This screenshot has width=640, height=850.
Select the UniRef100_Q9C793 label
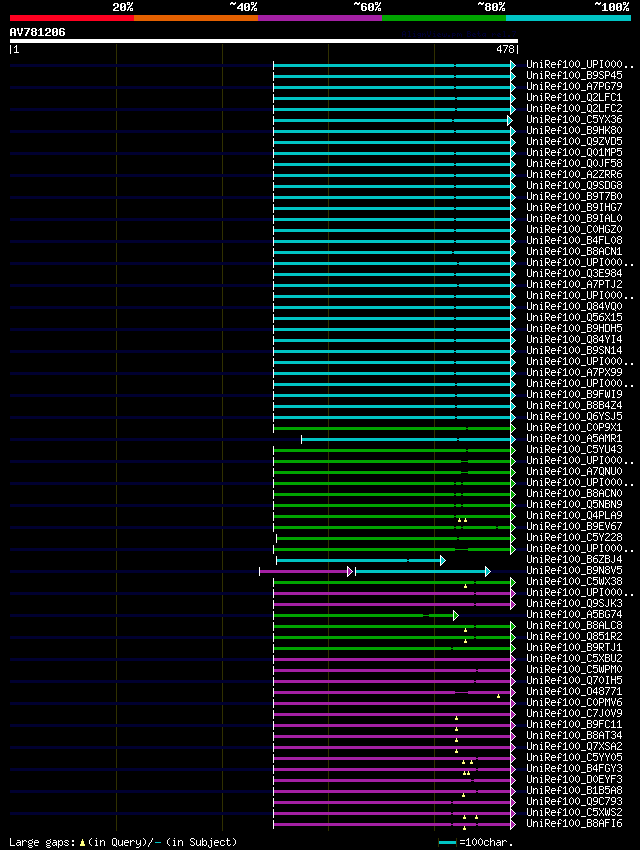click(x=574, y=801)
